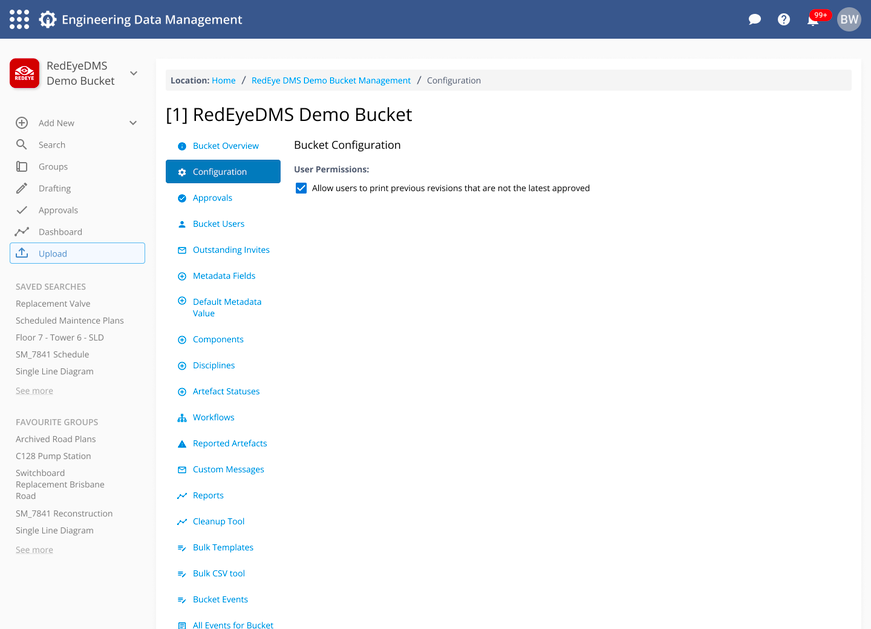
Task: Open Floor 7 - Tower 6 - SLD search
Action: click(x=59, y=337)
